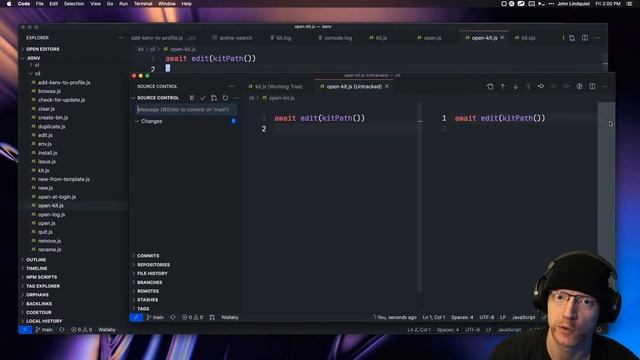Go to next change with down arrow
Image resolution: width=640 pixels, height=360 pixels.
(516, 87)
